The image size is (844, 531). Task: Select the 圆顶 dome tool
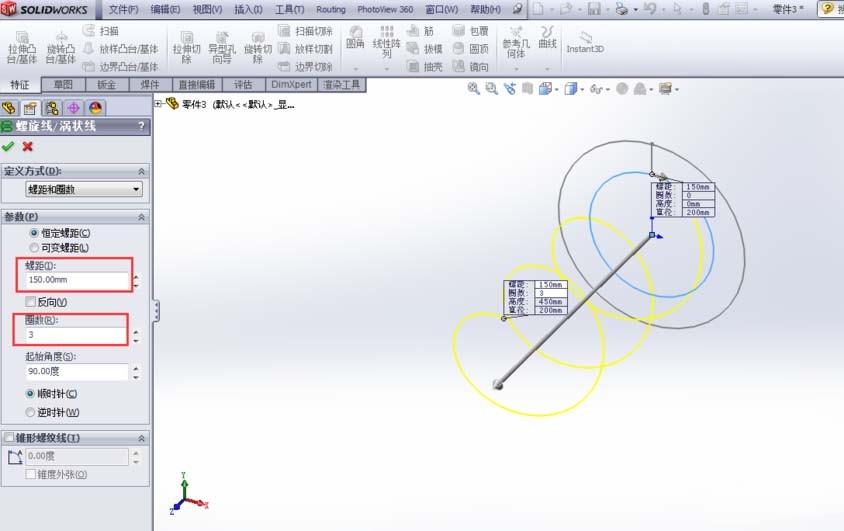[470, 49]
